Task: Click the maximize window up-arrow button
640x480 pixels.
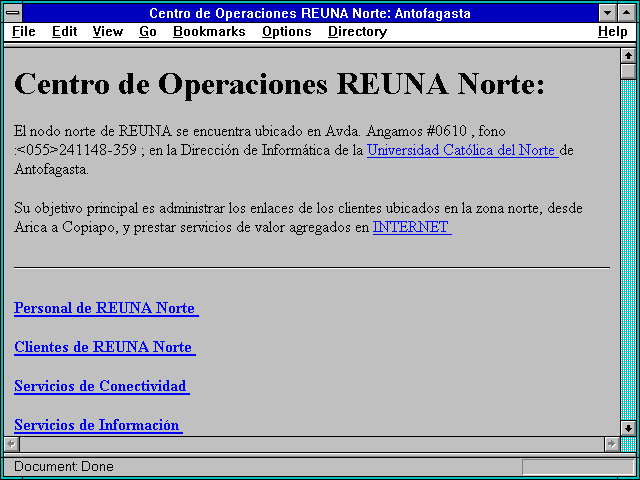Action: pyautogui.click(x=626, y=13)
